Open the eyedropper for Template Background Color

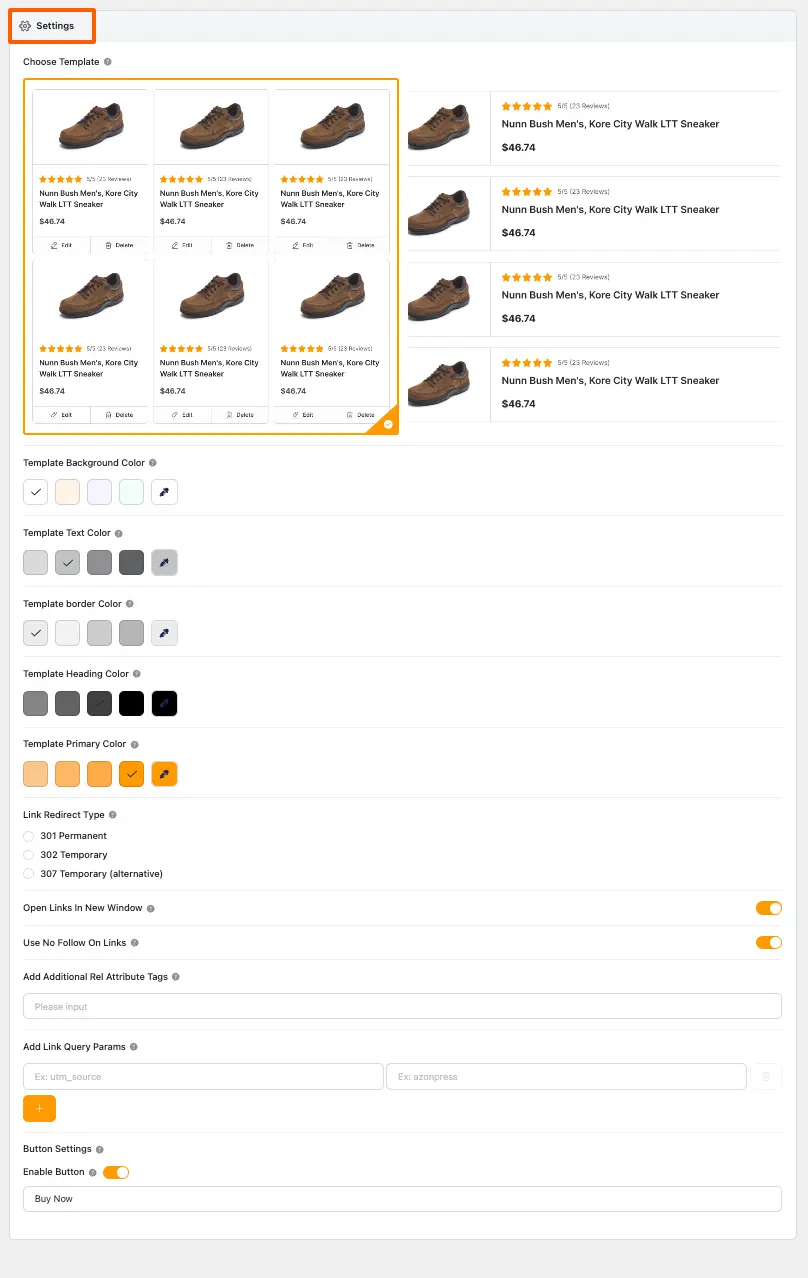pos(164,491)
